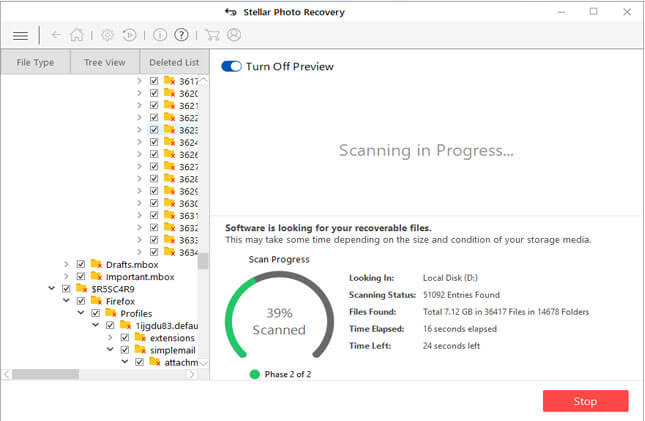Collapse the Profiles folder node

click(80, 313)
